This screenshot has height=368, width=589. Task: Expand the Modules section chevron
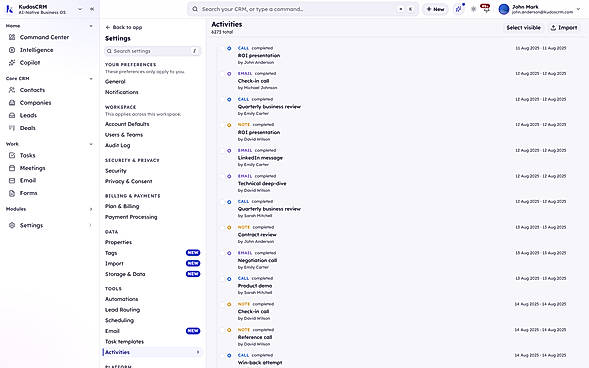pos(91,209)
